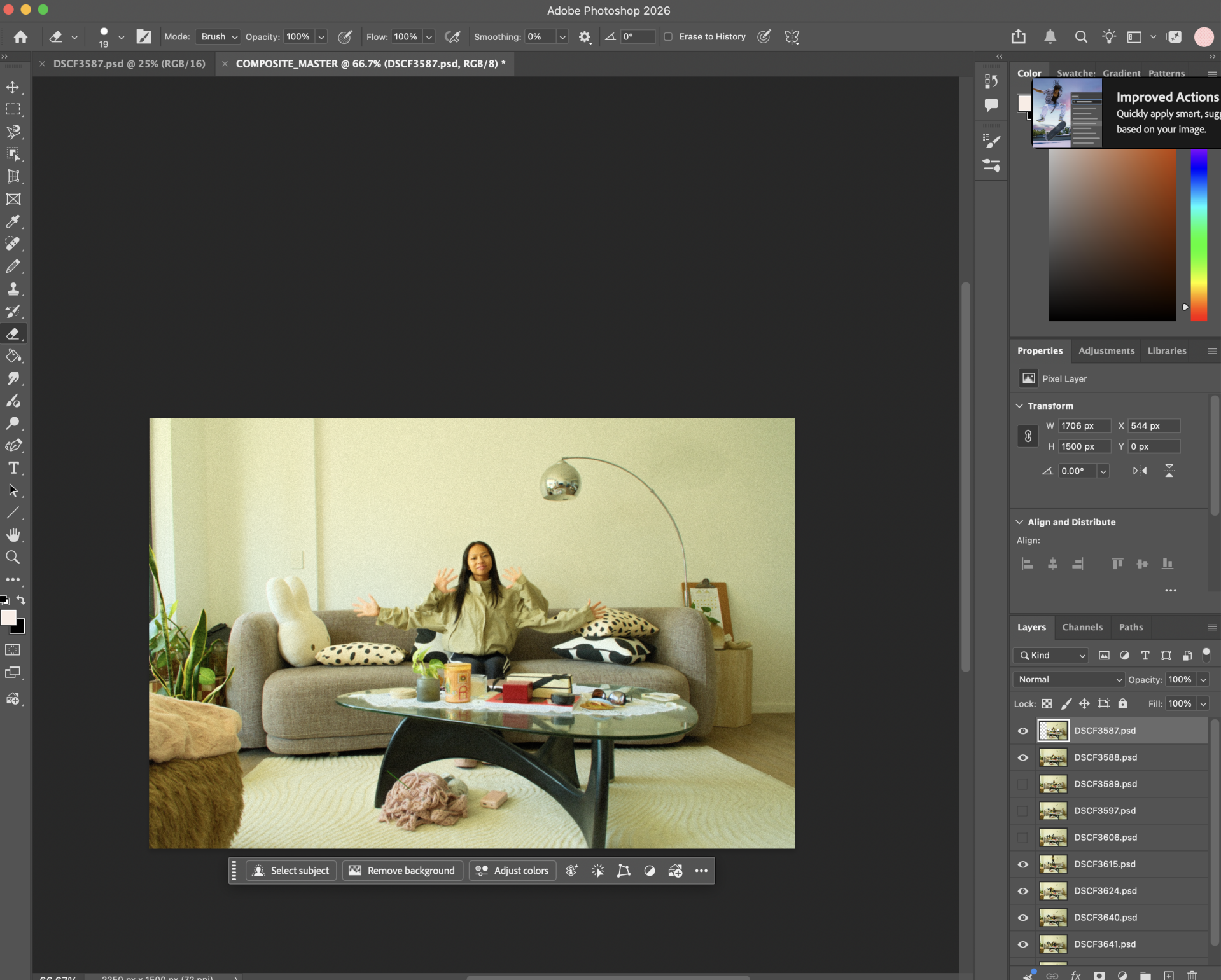Collapse Align and Distribute section
This screenshot has width=1221, height=980.
1019,522
